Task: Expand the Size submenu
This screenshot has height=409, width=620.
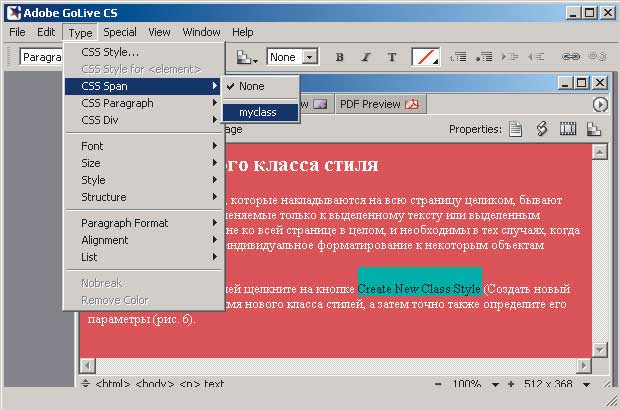Action: coord(144,163)
